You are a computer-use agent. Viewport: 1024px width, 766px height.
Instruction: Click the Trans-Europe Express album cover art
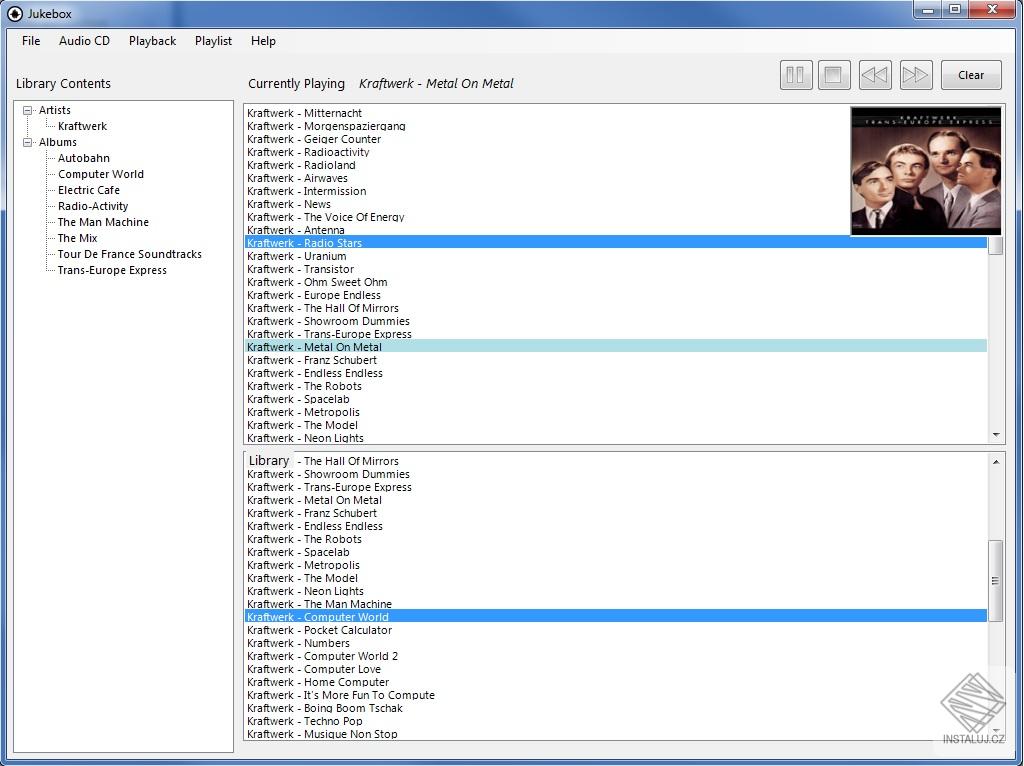(925, 170)
